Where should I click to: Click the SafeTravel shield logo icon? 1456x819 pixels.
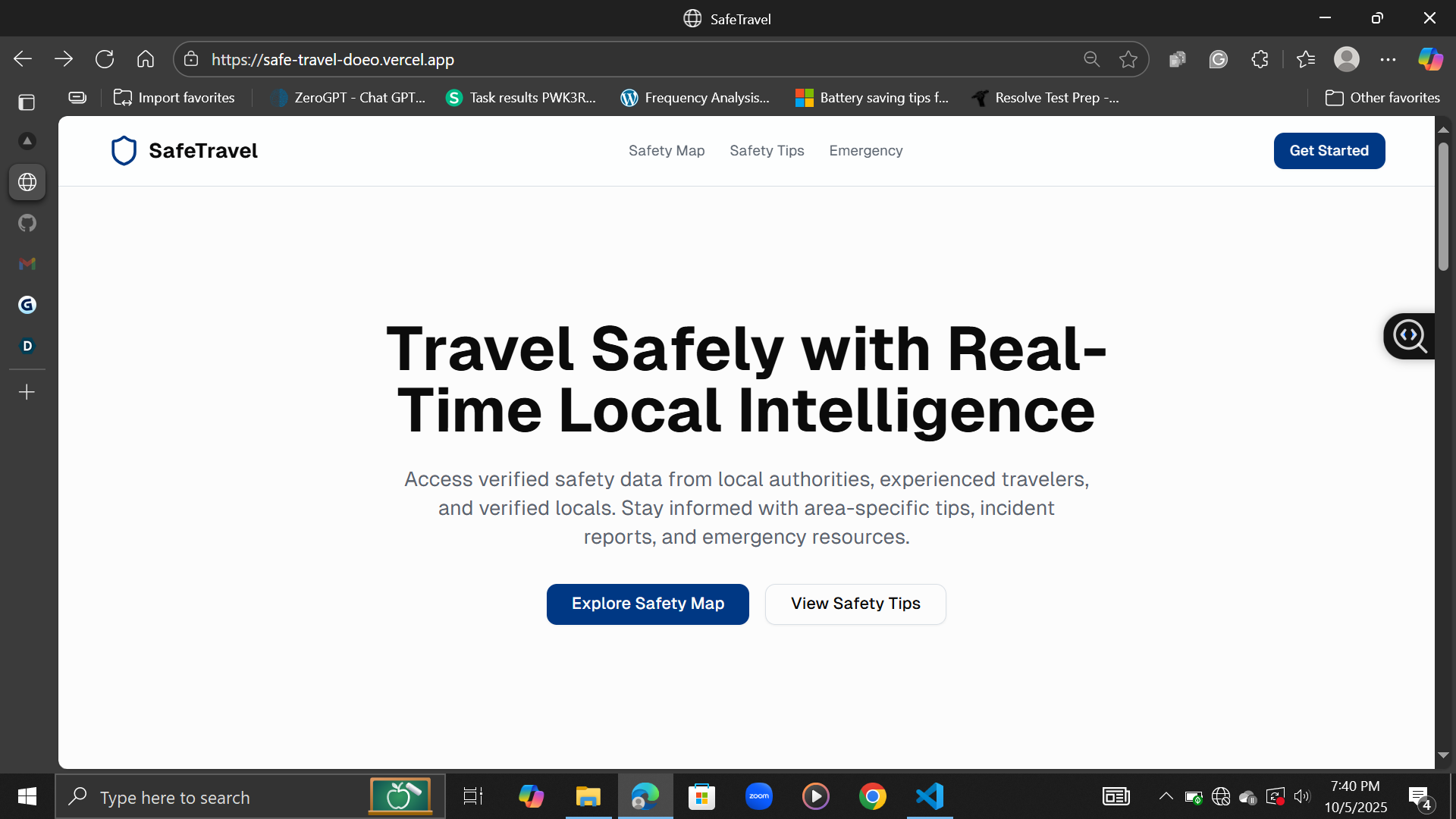124,151
